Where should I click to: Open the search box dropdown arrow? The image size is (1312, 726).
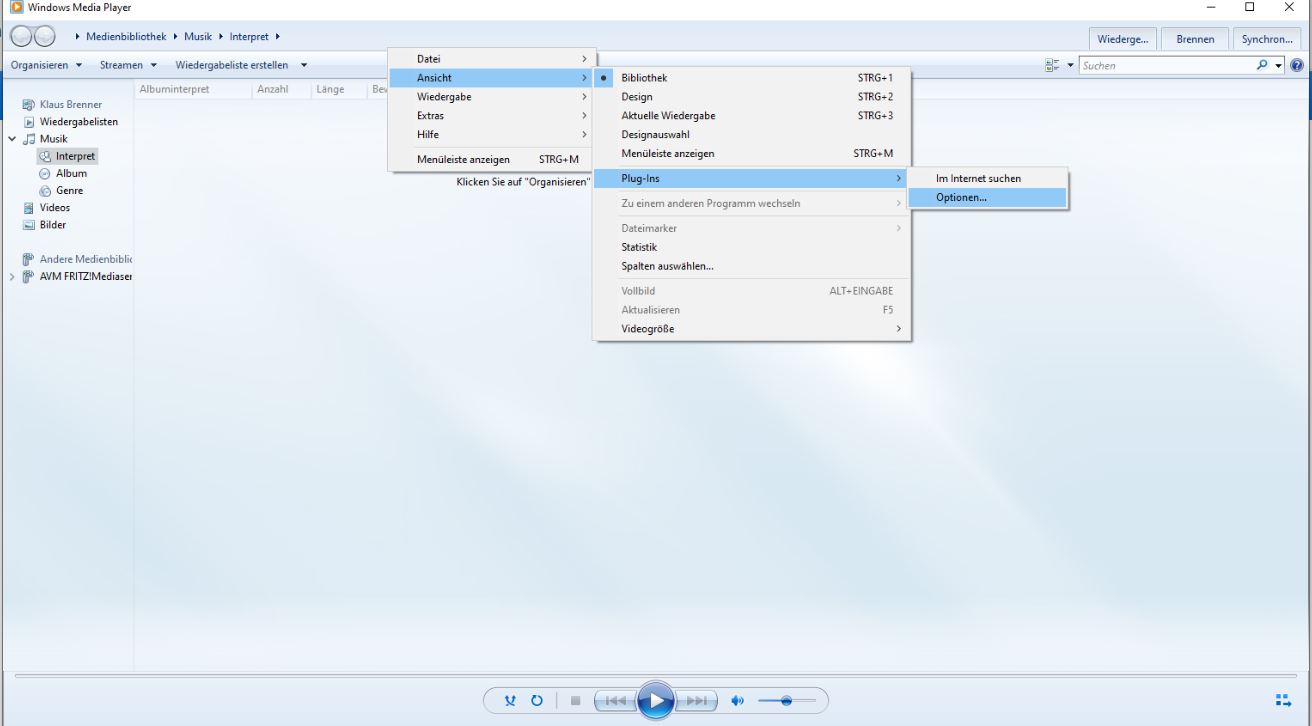pos(1278,65)
